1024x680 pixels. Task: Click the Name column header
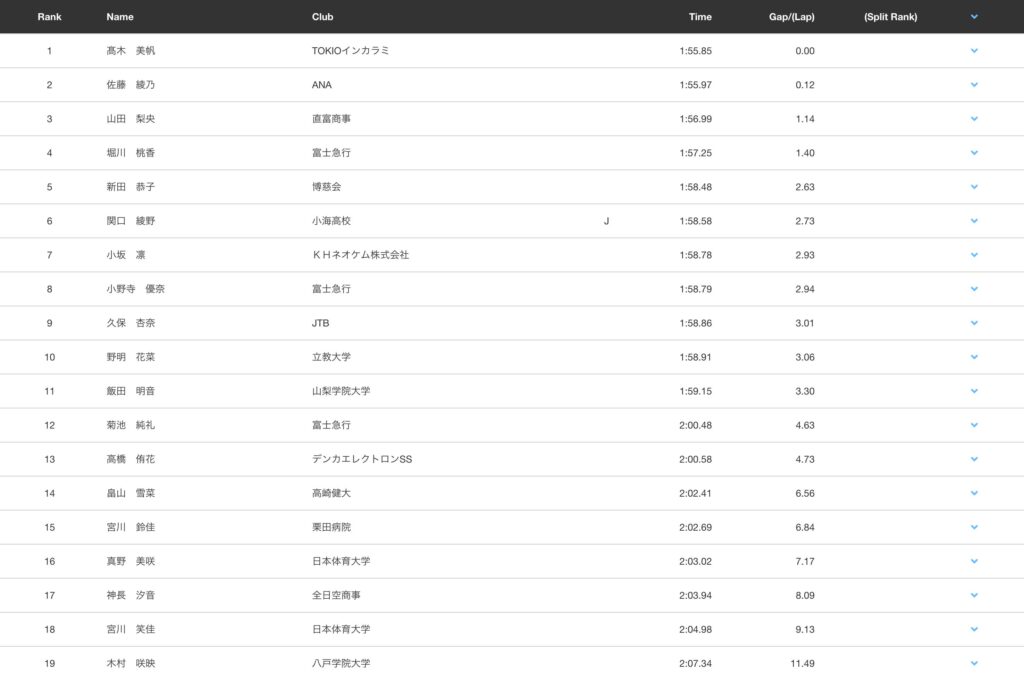[x=120, y=17]
